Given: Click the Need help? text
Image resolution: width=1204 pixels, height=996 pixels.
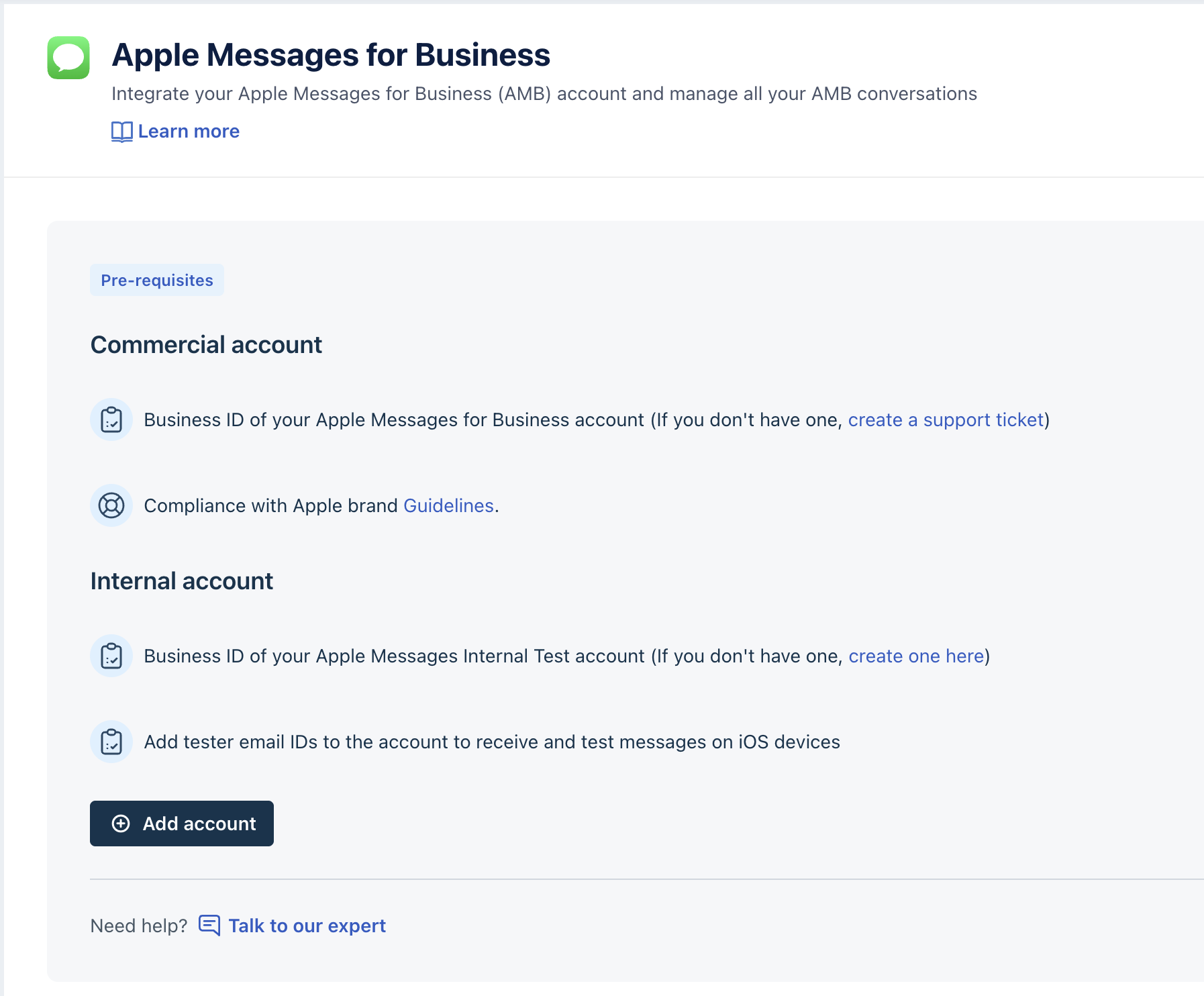Looking at the screenshot, I should (139, 926).
